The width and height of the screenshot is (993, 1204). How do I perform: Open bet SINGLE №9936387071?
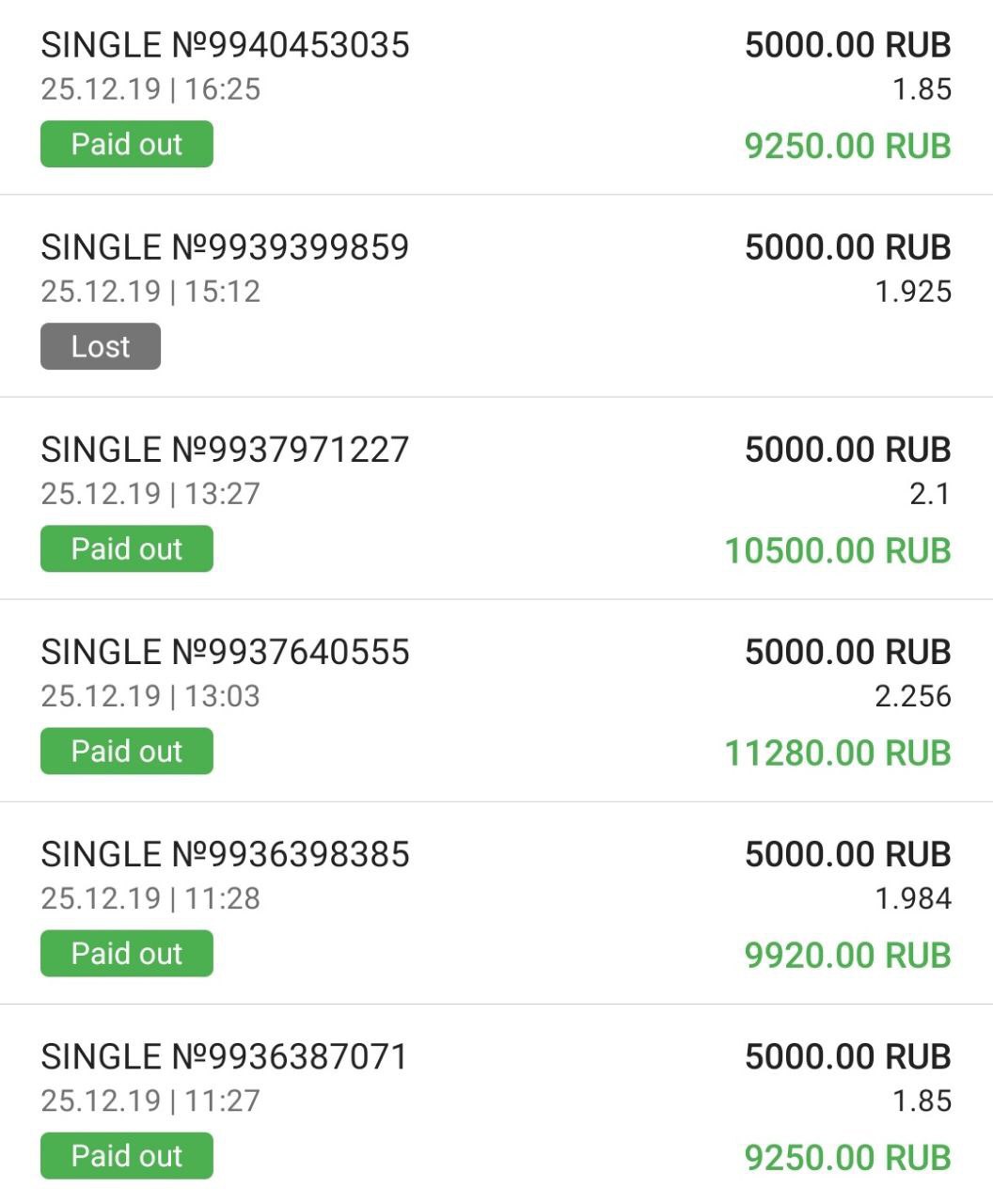click(x=224, y=1056)
